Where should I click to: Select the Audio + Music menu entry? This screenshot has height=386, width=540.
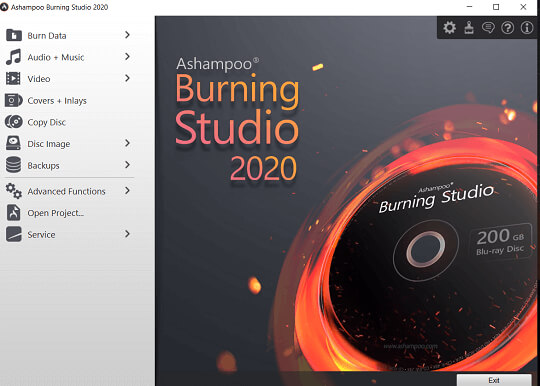[x=69, y=57]
